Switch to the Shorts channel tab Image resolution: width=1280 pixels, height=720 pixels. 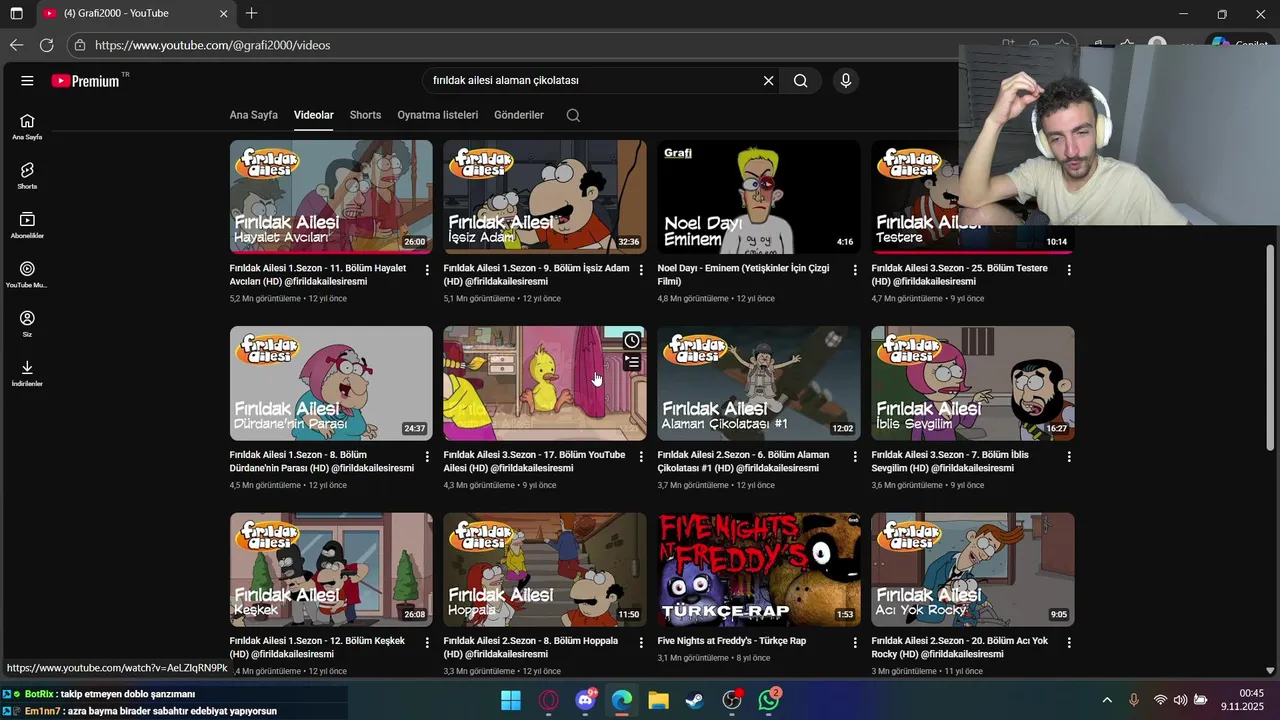point(365,115)
